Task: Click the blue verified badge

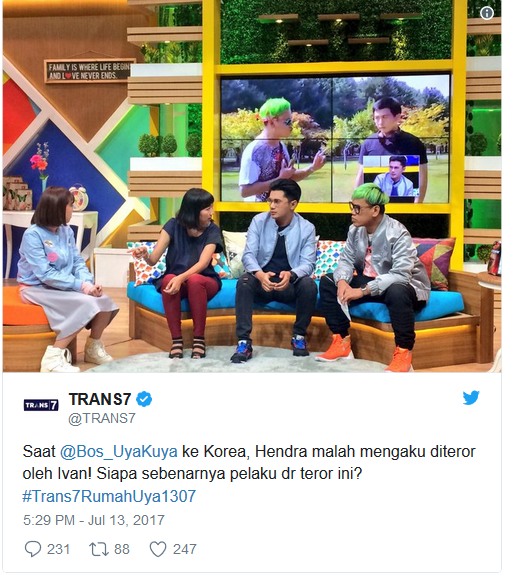Action: pos(144,399)
